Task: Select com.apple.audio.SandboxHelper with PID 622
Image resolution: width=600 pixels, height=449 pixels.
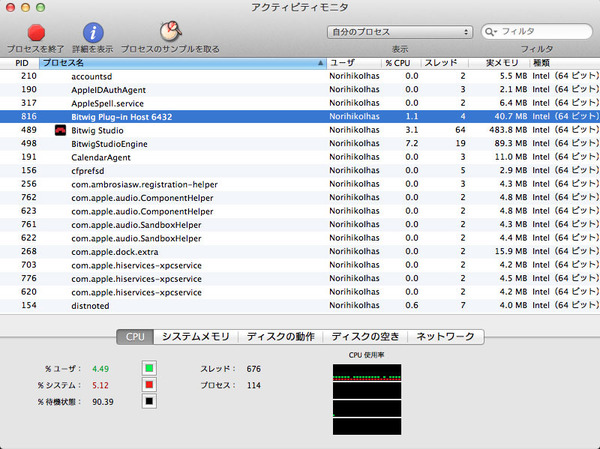Action: point(300,238)
